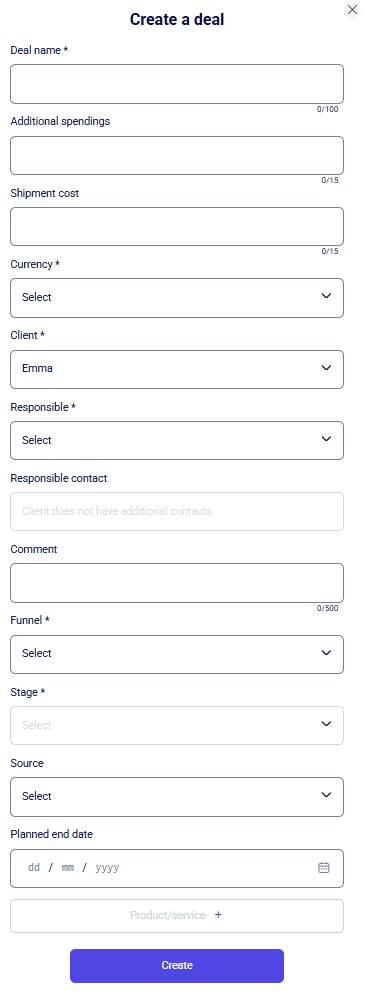370x996 pixels.
Task: Open the Currency select box
Action: 177,298
